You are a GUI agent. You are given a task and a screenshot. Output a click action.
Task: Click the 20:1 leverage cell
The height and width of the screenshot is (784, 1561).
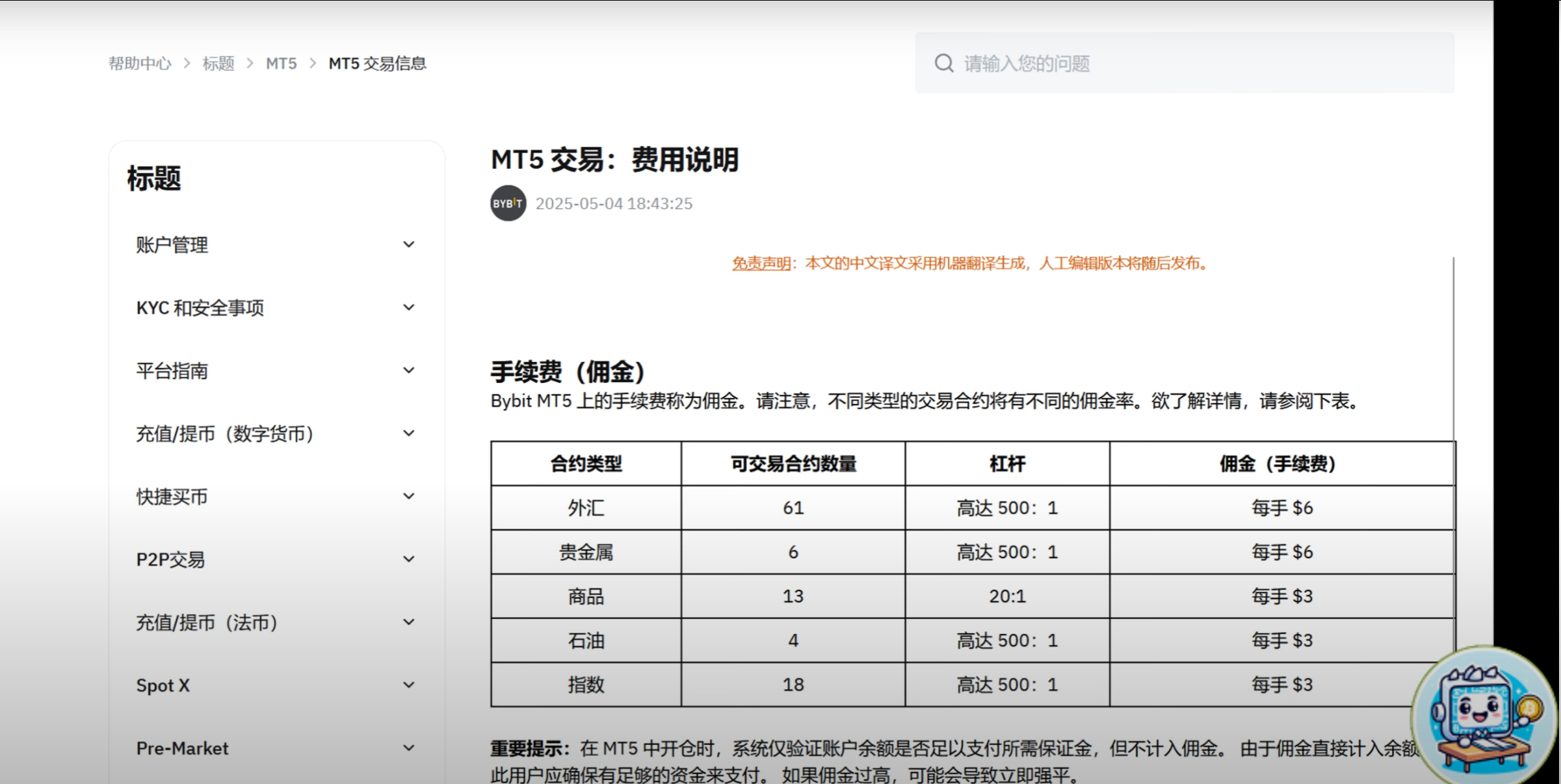1007,596
